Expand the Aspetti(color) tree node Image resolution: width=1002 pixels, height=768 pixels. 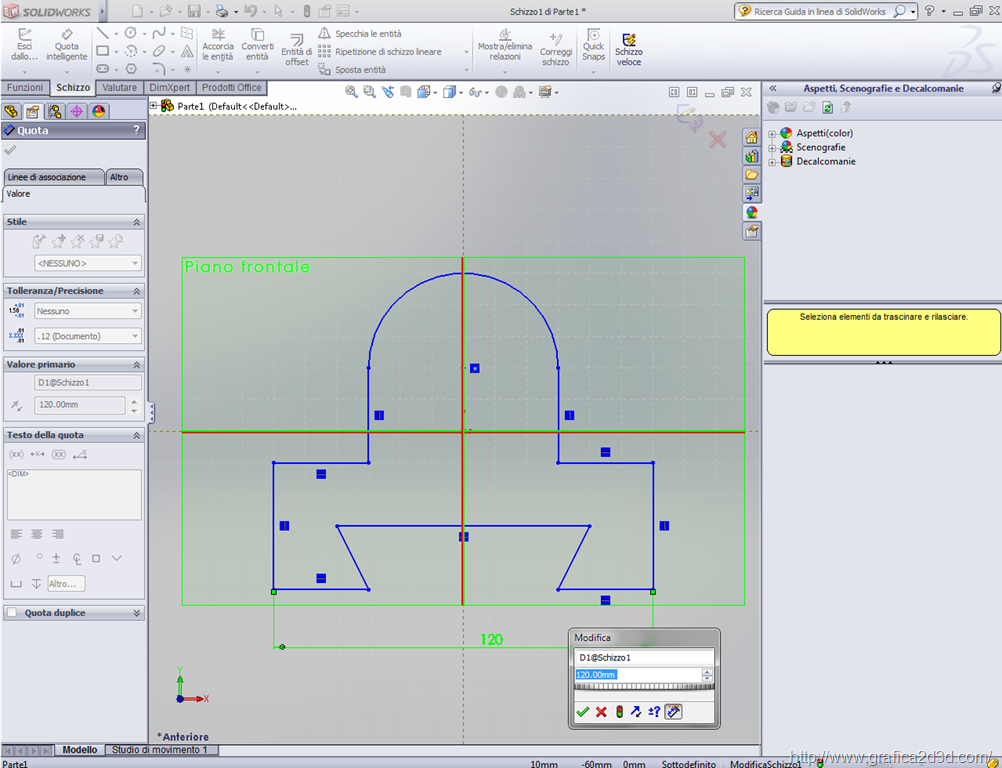pyautogui.click(x=772, y=133)
